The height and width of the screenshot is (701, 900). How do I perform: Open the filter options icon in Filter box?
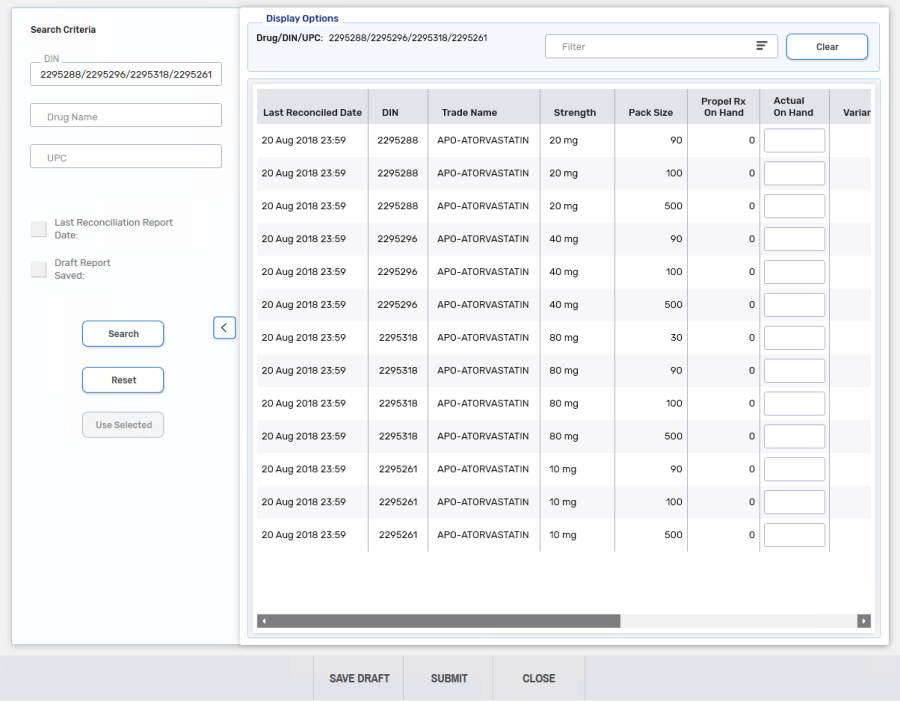761,46
